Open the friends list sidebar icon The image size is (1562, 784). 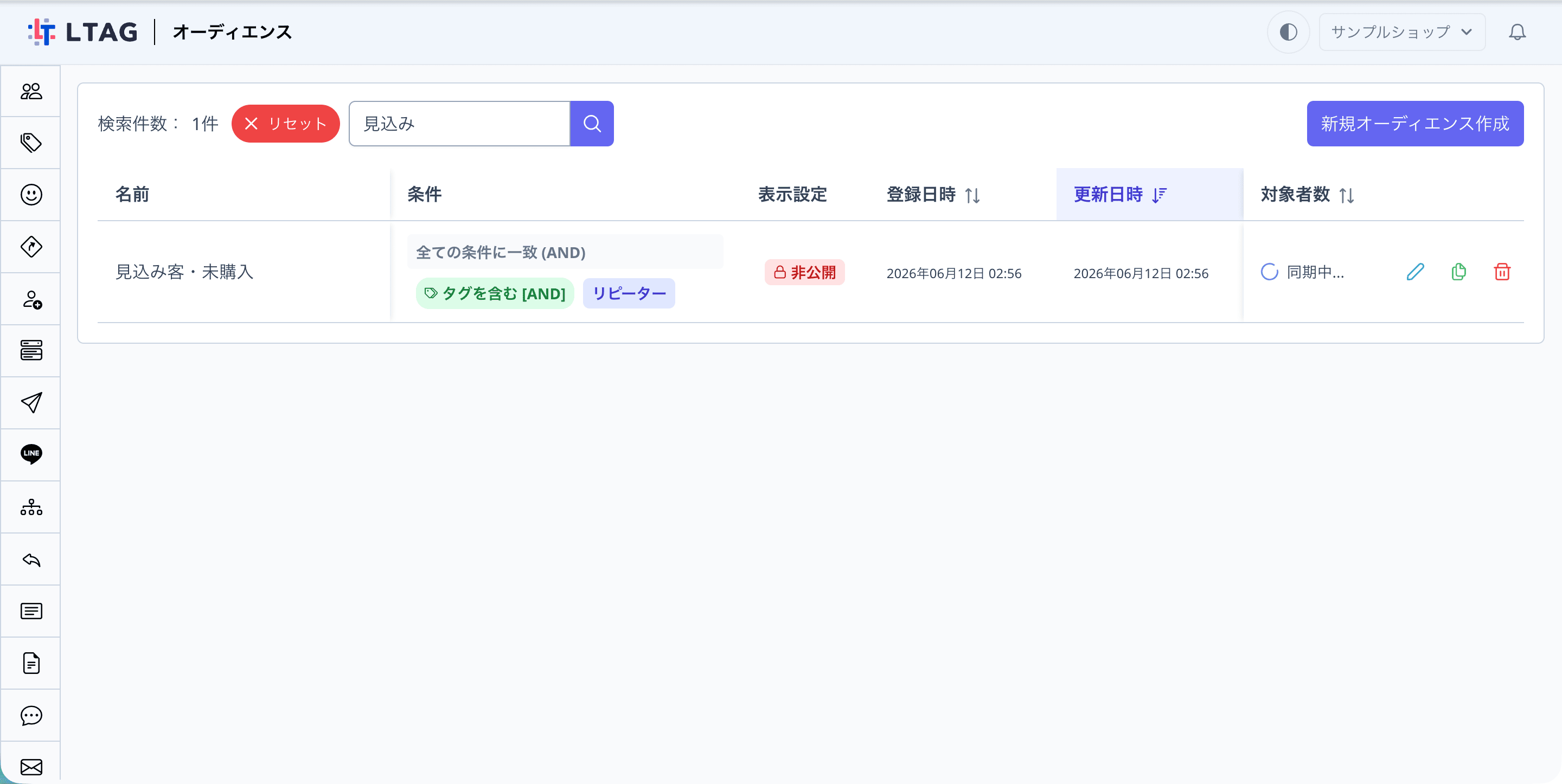click(31, 91)
